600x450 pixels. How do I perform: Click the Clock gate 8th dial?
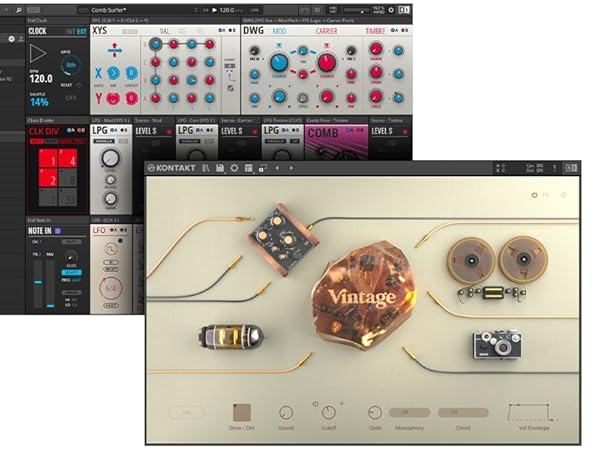coord(71,65)
